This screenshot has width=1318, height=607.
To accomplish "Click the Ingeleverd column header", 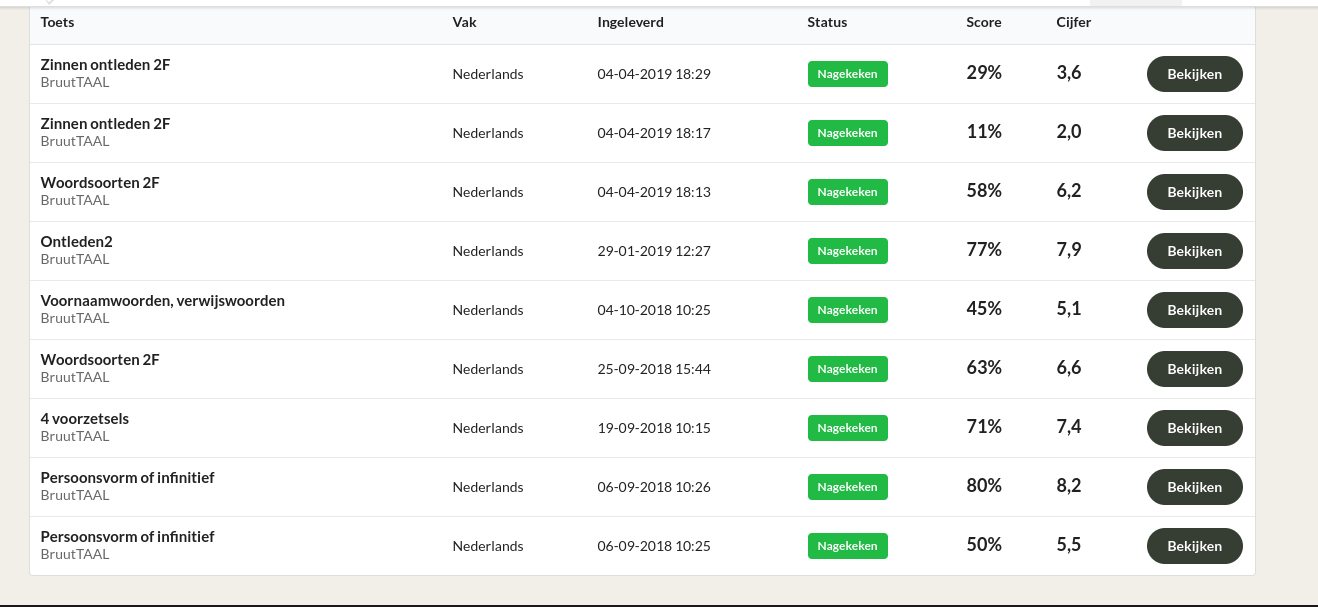I will [630, 22].
